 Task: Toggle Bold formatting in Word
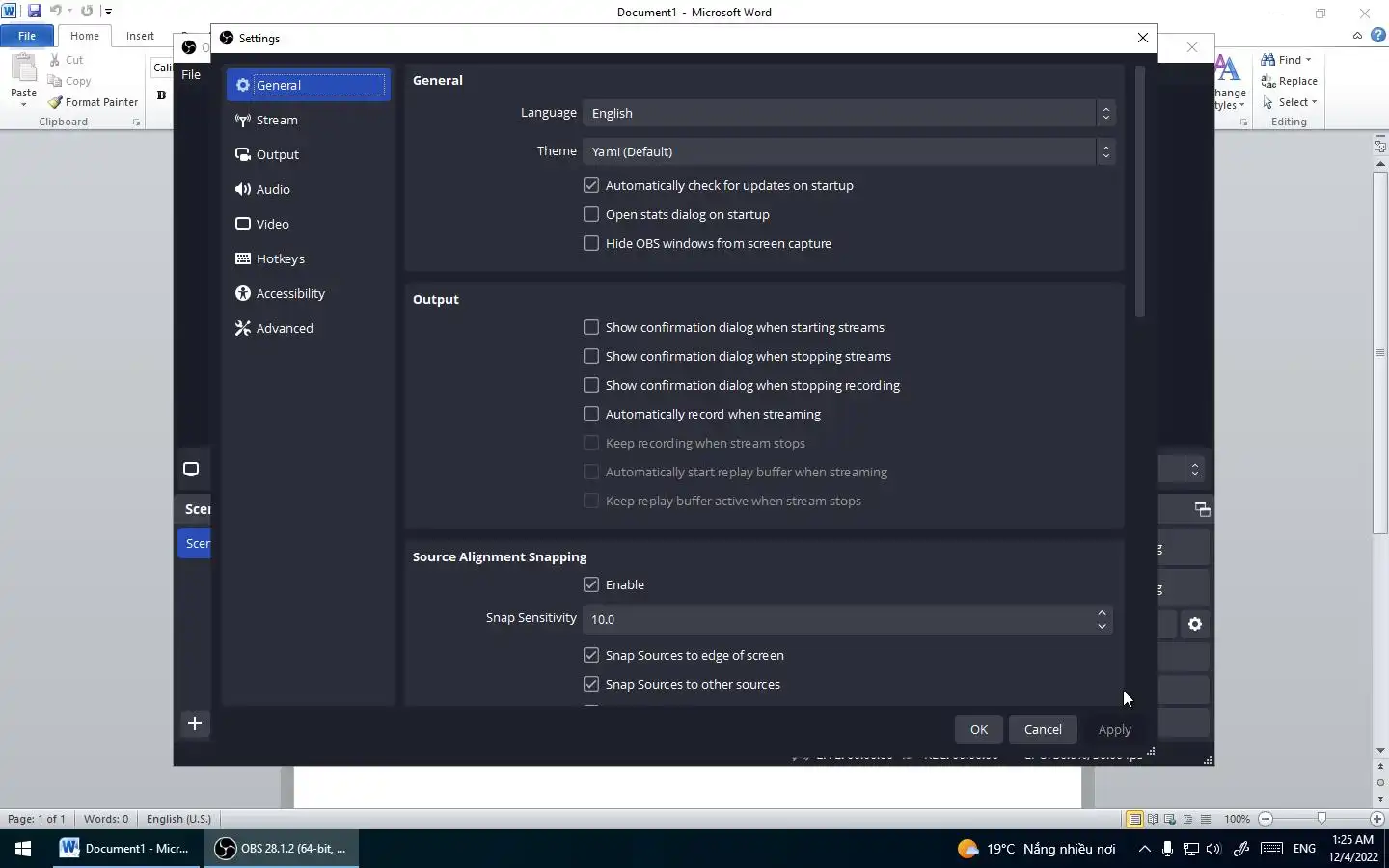(161, 95)
